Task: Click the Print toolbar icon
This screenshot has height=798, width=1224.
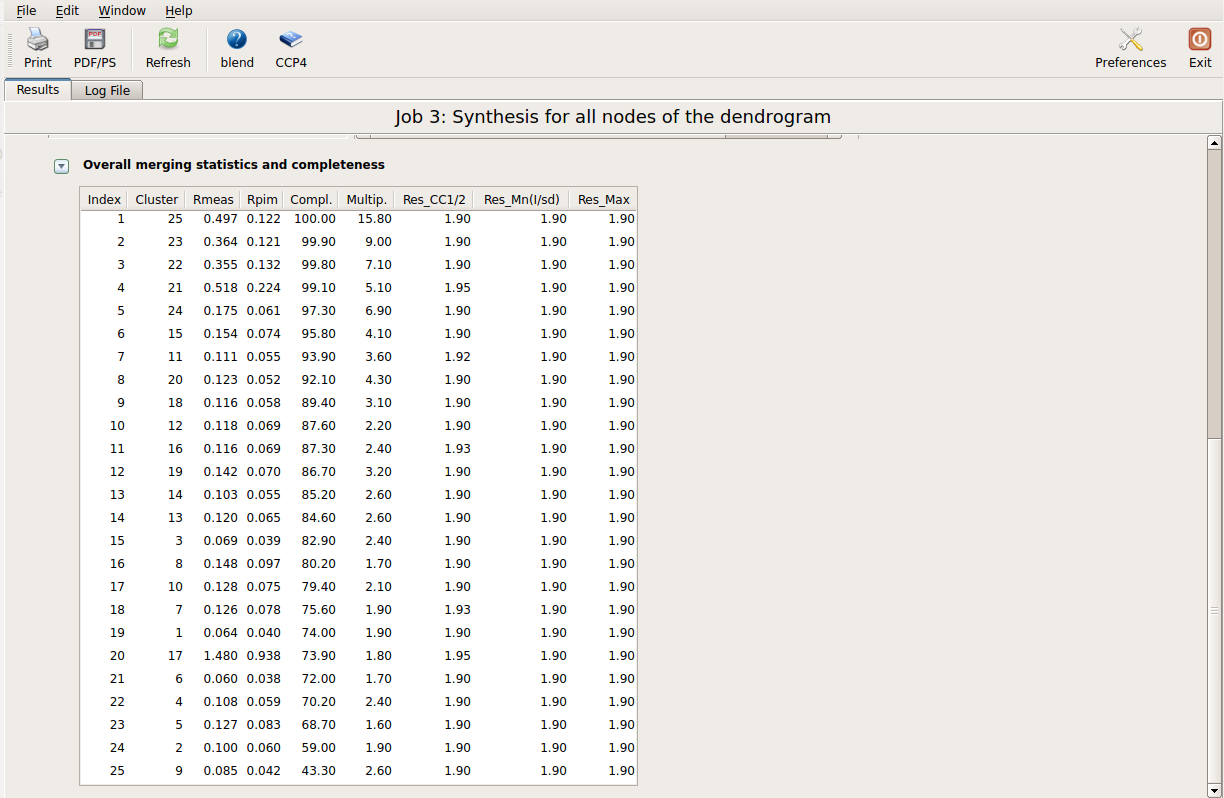Action: click(38, 48)
